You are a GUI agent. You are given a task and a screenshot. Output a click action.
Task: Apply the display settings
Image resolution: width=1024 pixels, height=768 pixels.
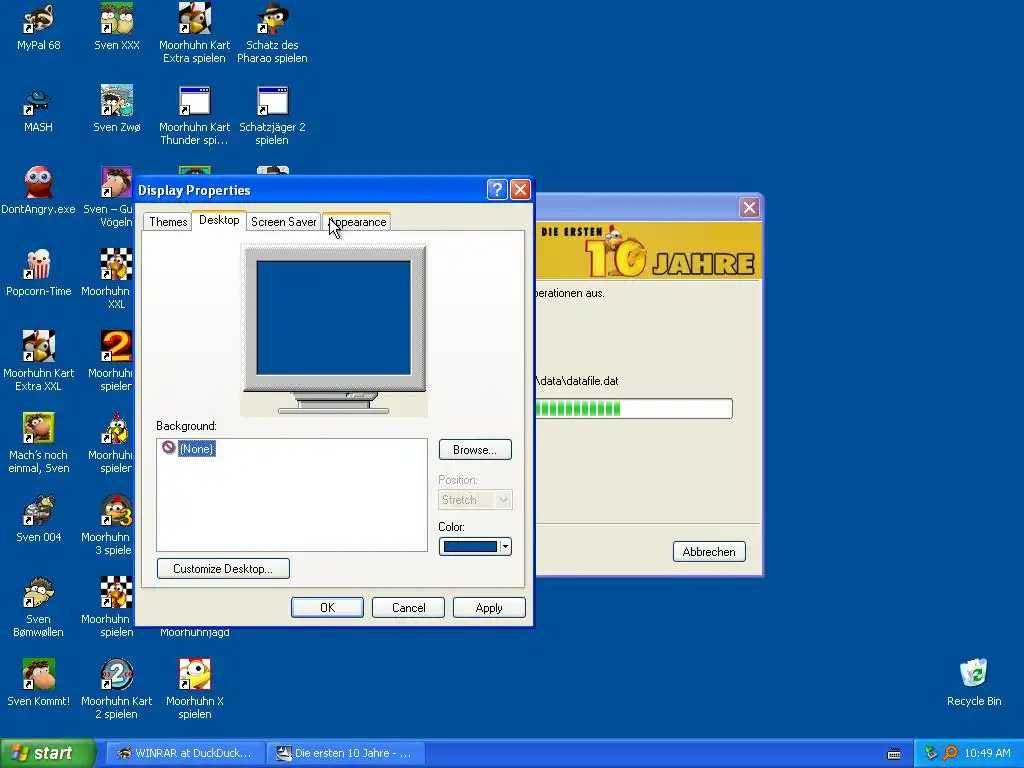489,607
